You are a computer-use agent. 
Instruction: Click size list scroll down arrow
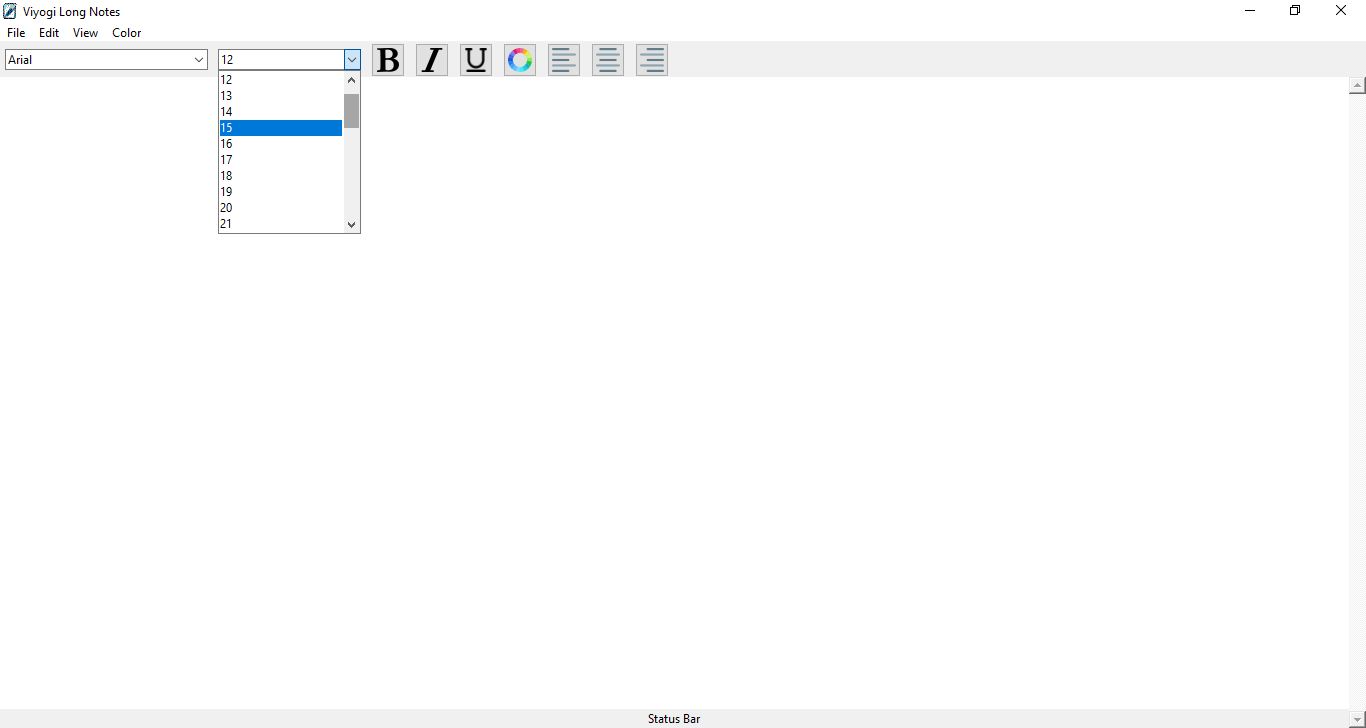pos(351,224)
